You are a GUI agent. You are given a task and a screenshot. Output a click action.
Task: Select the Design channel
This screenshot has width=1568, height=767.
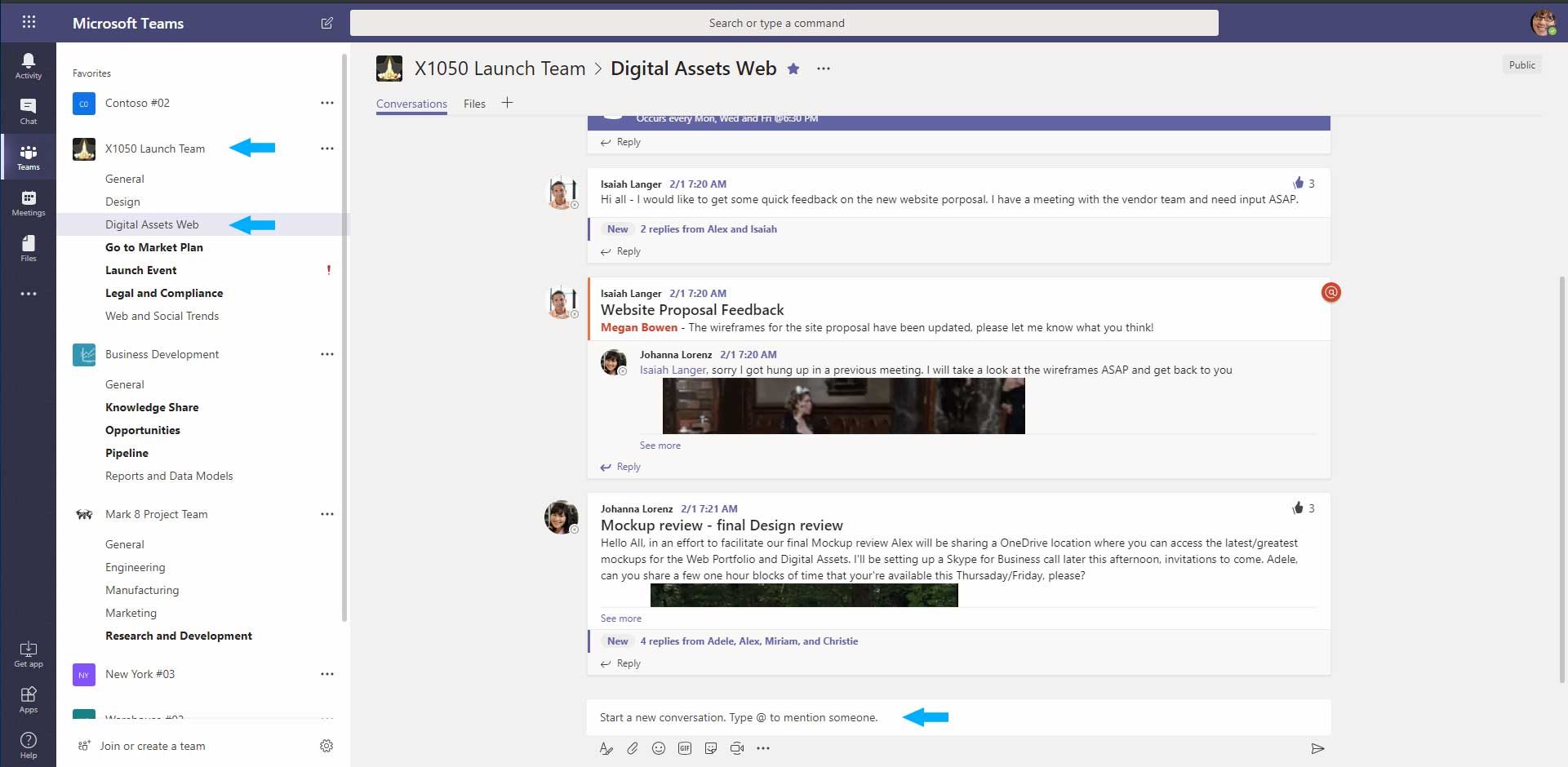pos(122,202)
